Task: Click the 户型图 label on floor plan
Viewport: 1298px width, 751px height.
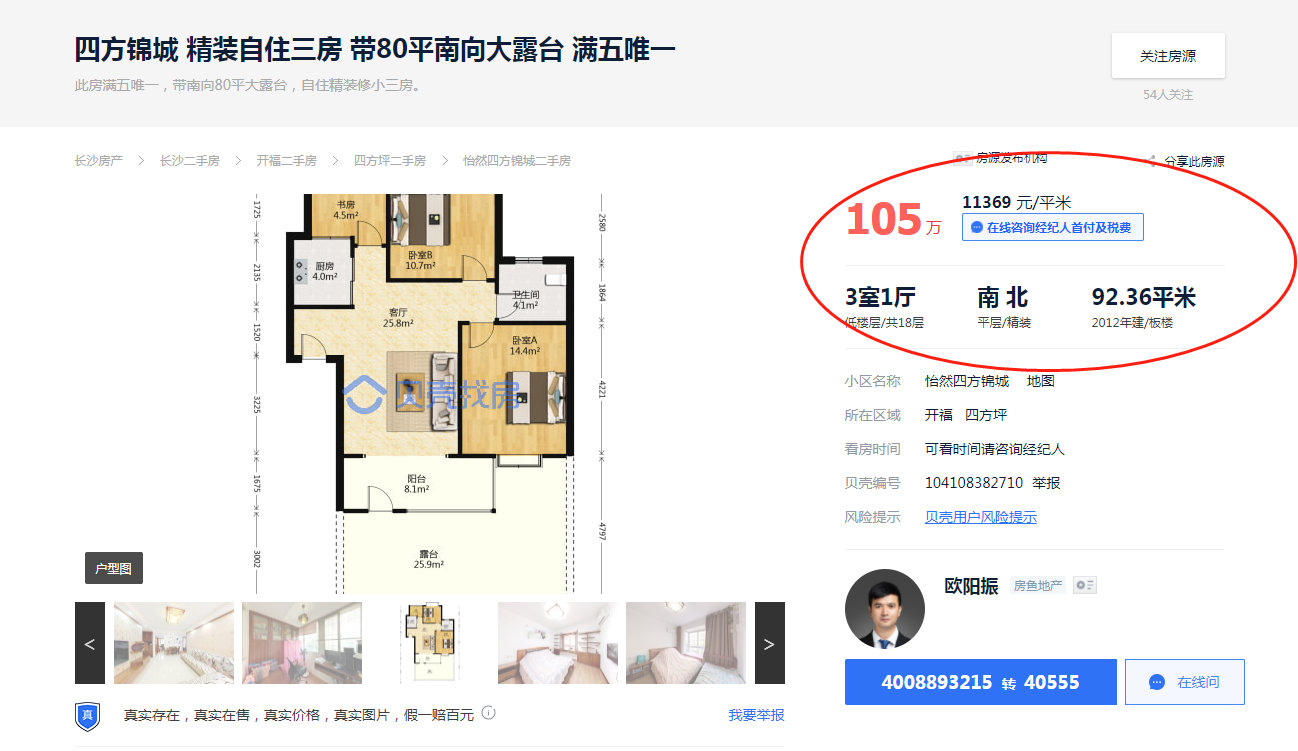Action: [114, 568]
